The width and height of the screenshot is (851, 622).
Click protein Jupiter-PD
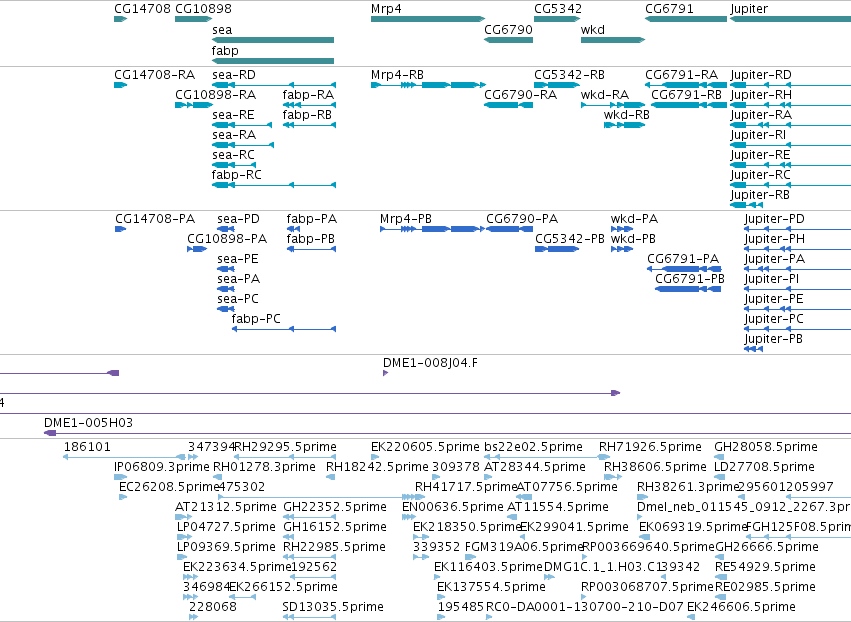(797, 229)
